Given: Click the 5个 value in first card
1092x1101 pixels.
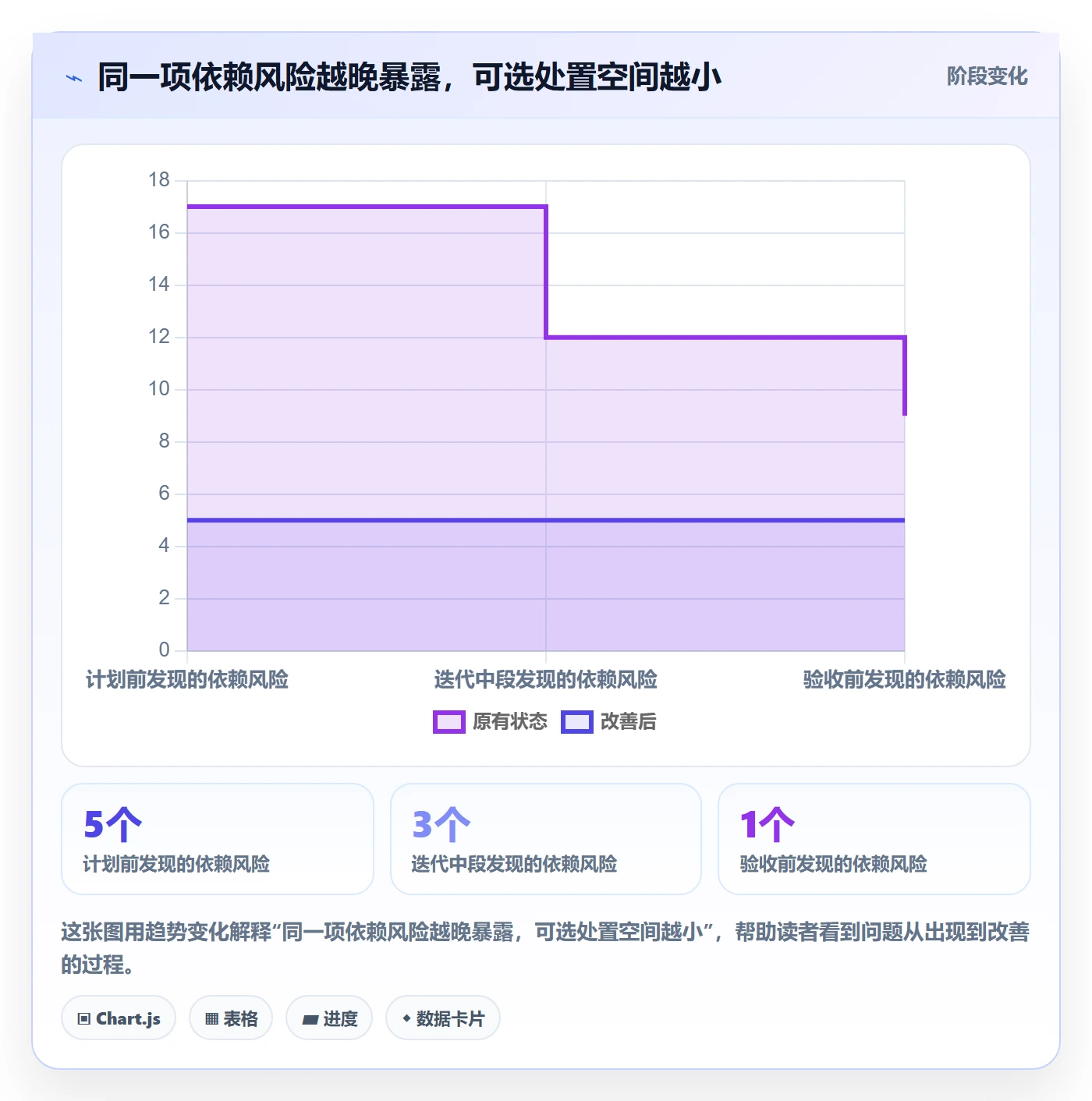Looking at the screenshot, I should click(113, 824).
